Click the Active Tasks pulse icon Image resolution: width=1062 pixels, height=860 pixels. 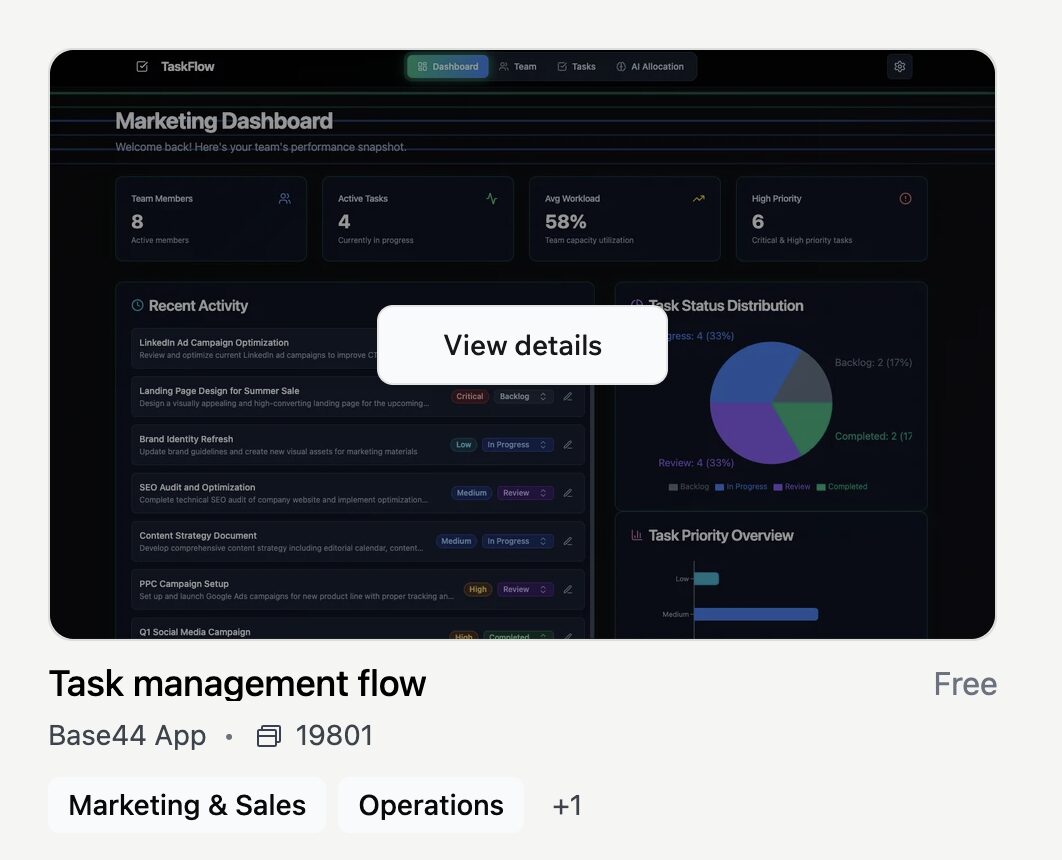[x=492, y=199]
